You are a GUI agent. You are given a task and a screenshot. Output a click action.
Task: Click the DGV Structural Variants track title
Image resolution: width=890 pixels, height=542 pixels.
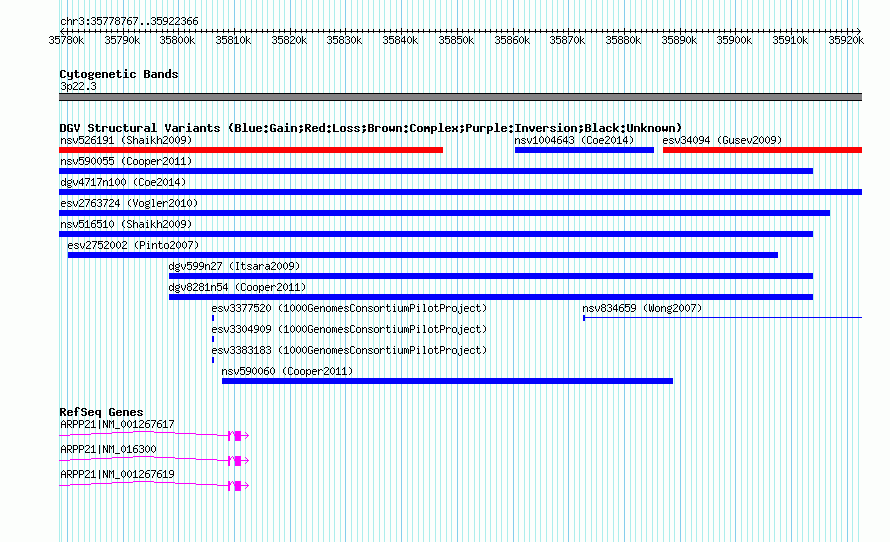[371, 128]
